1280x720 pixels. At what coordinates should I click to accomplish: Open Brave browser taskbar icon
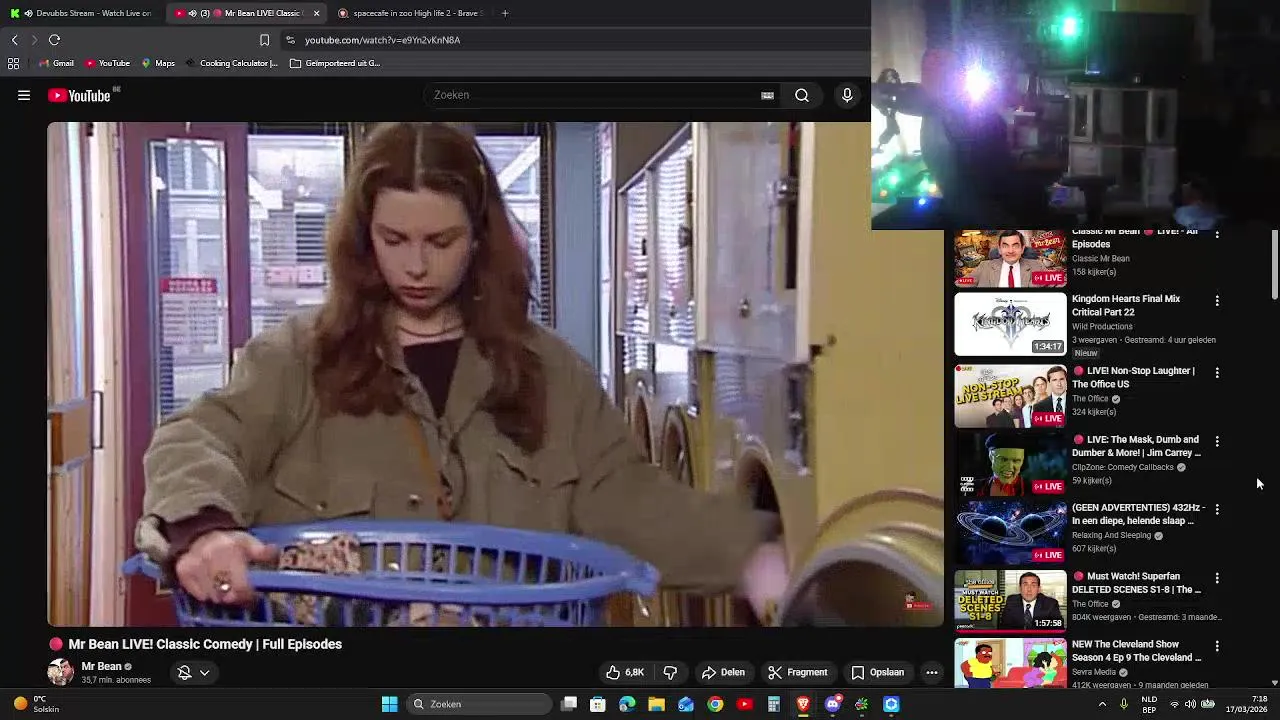(803, 704)
